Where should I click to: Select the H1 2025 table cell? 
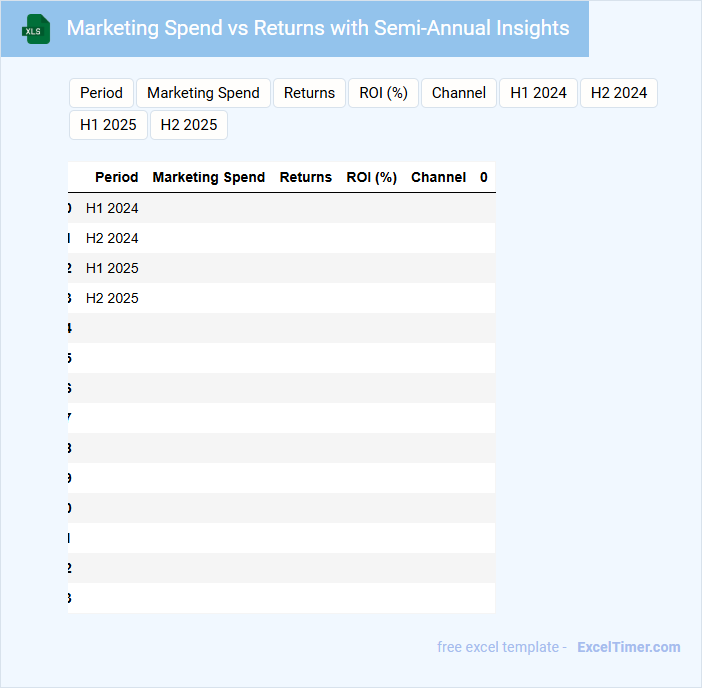tap(112, 268)
